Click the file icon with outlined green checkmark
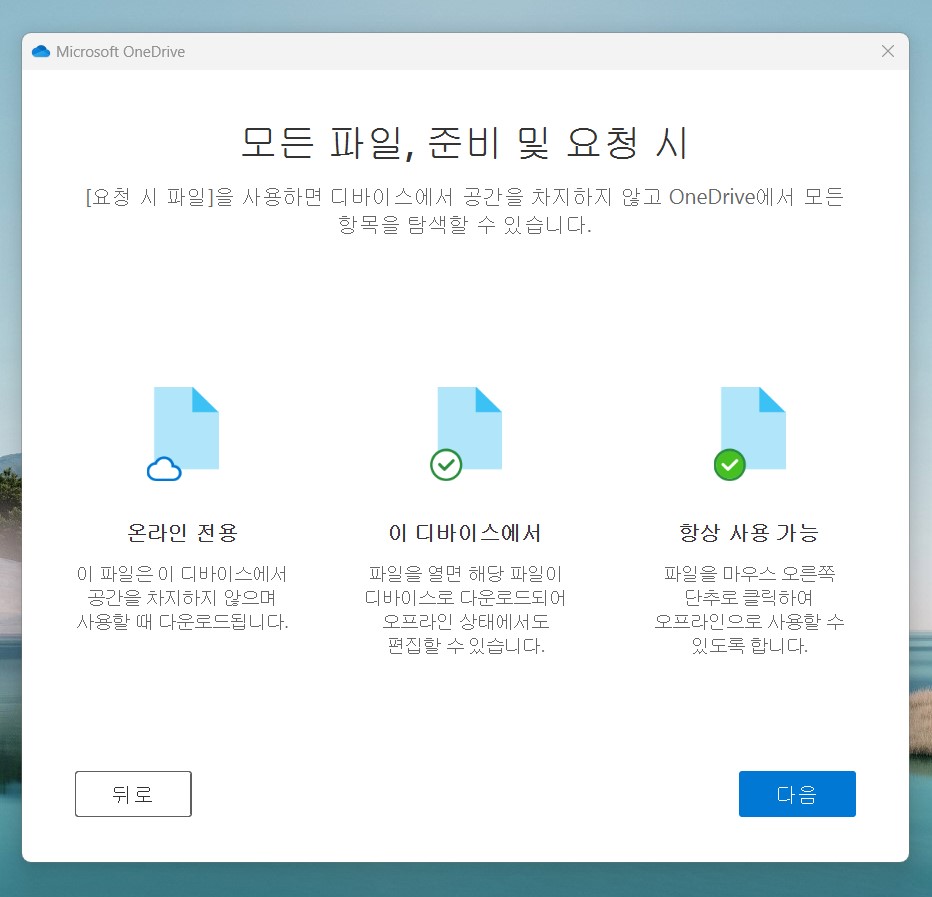Viewport: 932px width, 897px height. tap(467, 433)
